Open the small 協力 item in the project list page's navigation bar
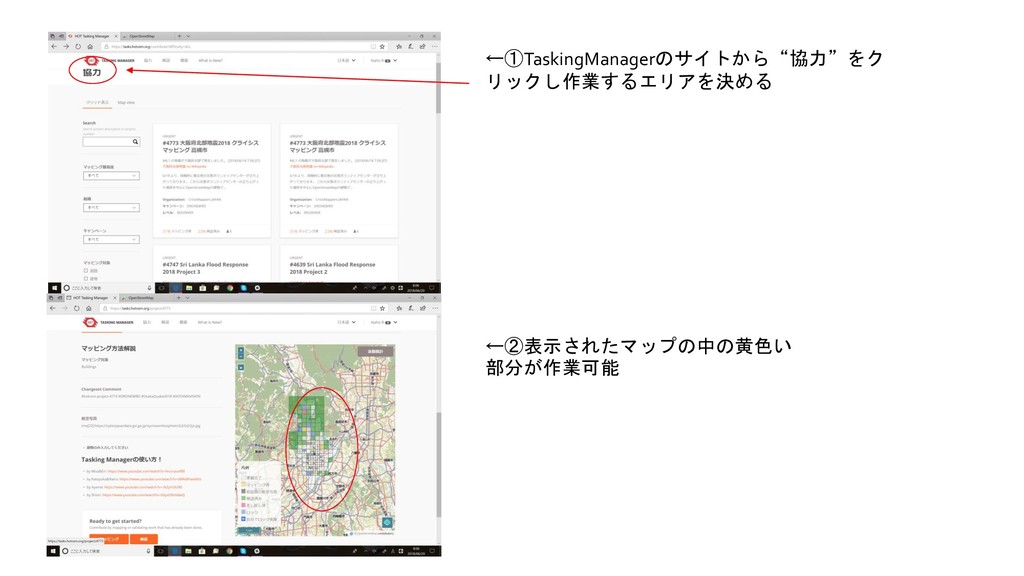1024x576 pixels. pyautogui.click(x=148, y=60)
